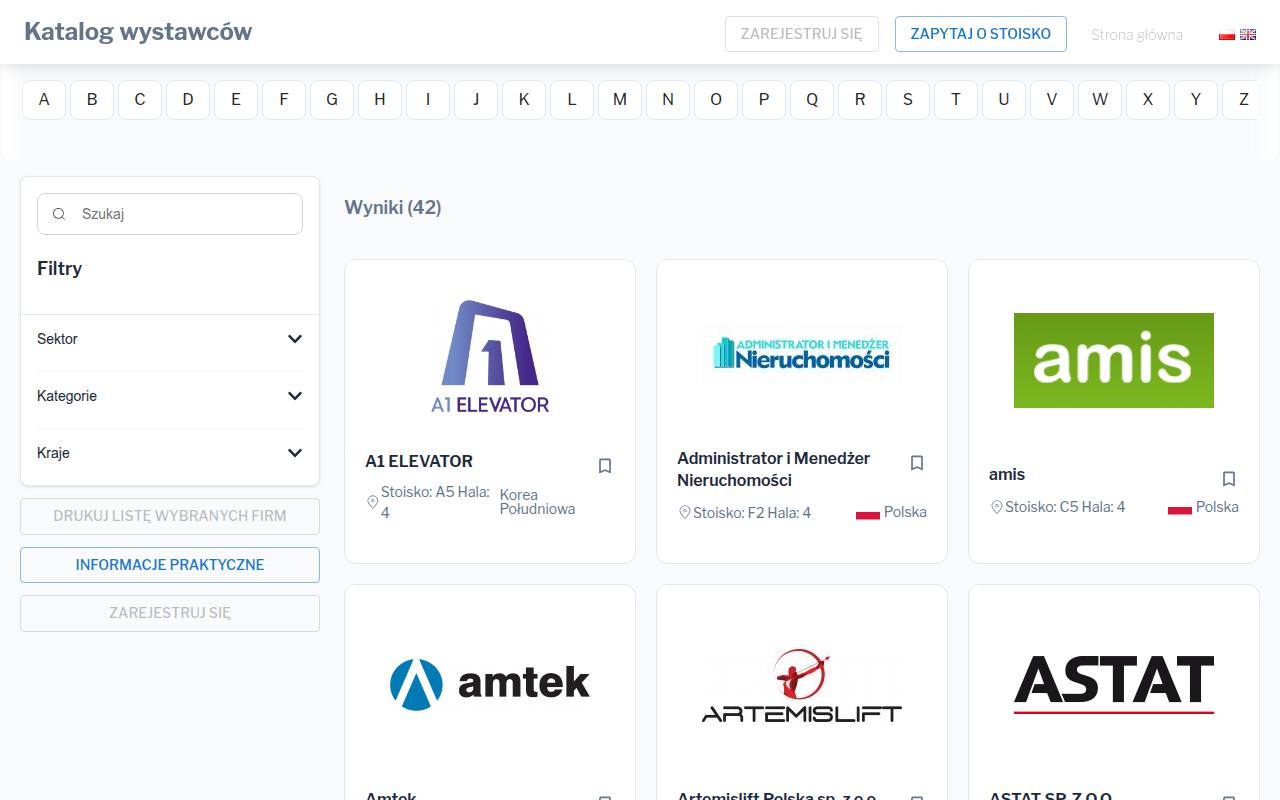Image resolution: width=1280 pixels, height=800 pixels.
Task: Go to Strona główna
Action: [1137, 35]
